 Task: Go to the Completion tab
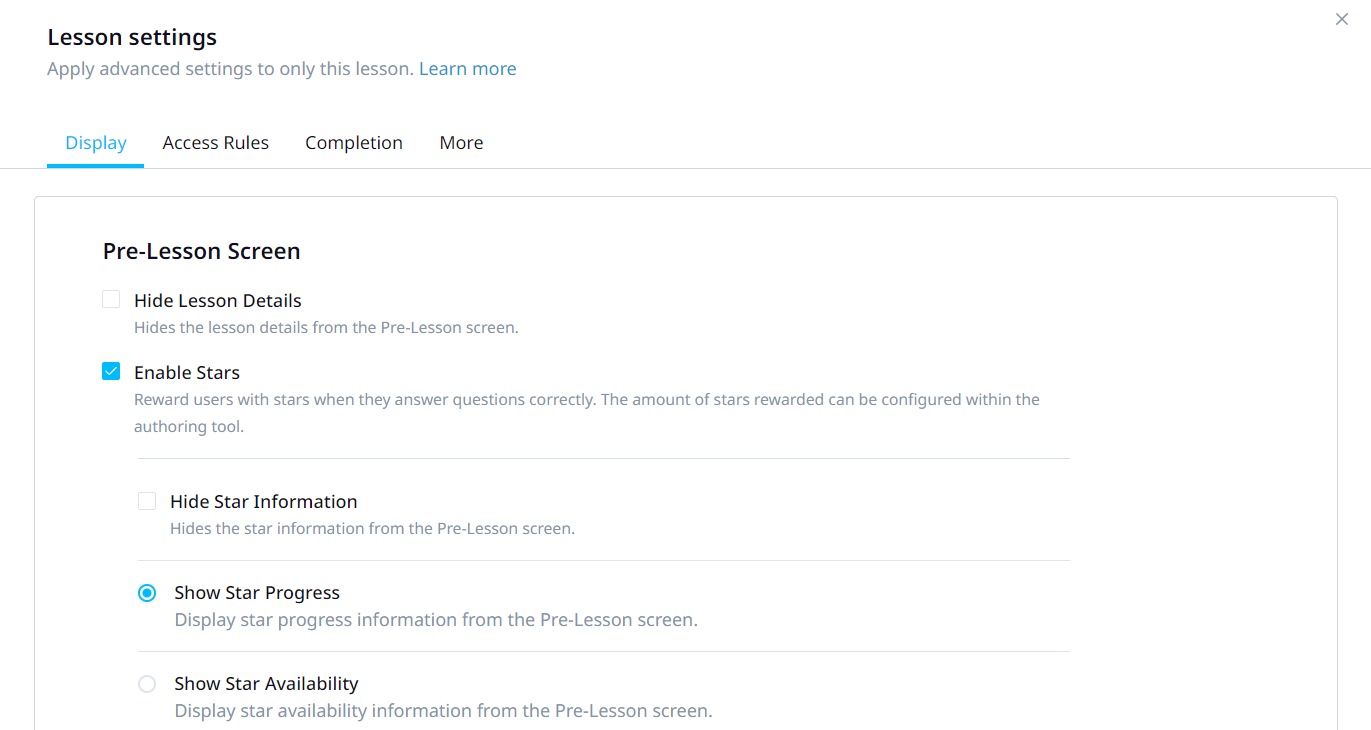coord(354,143)
